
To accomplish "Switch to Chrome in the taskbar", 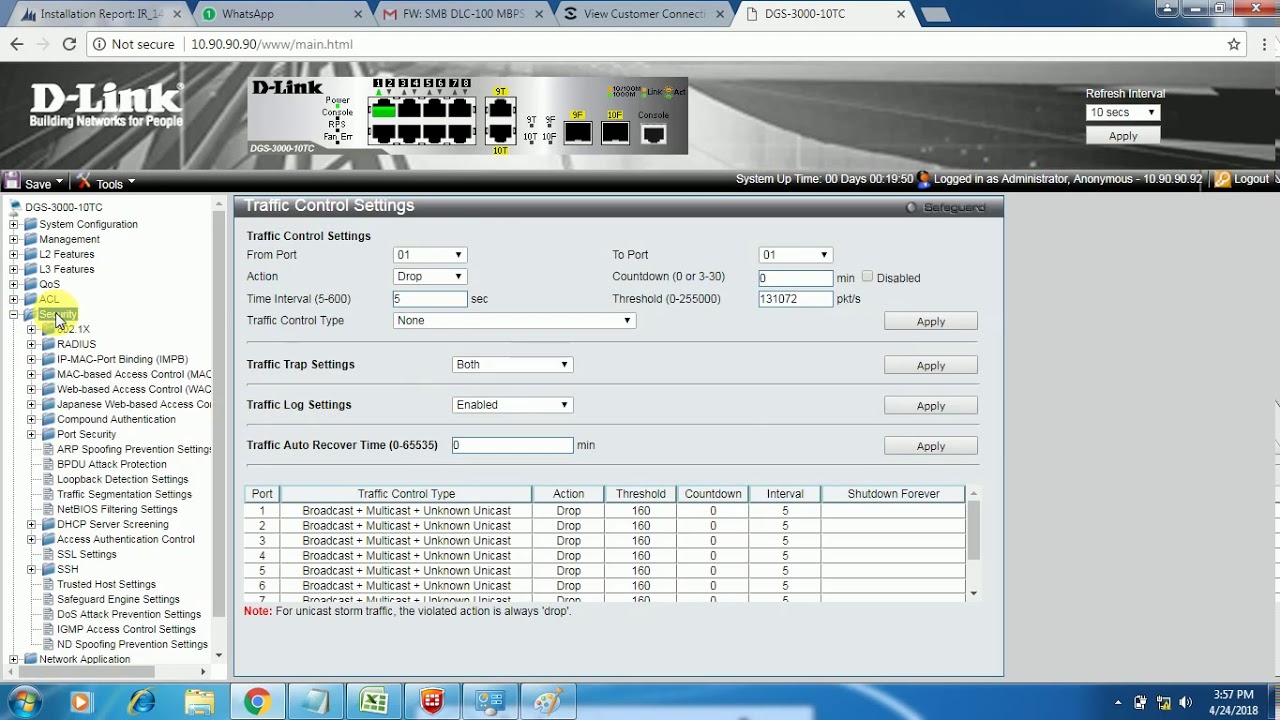I will 257,702.
